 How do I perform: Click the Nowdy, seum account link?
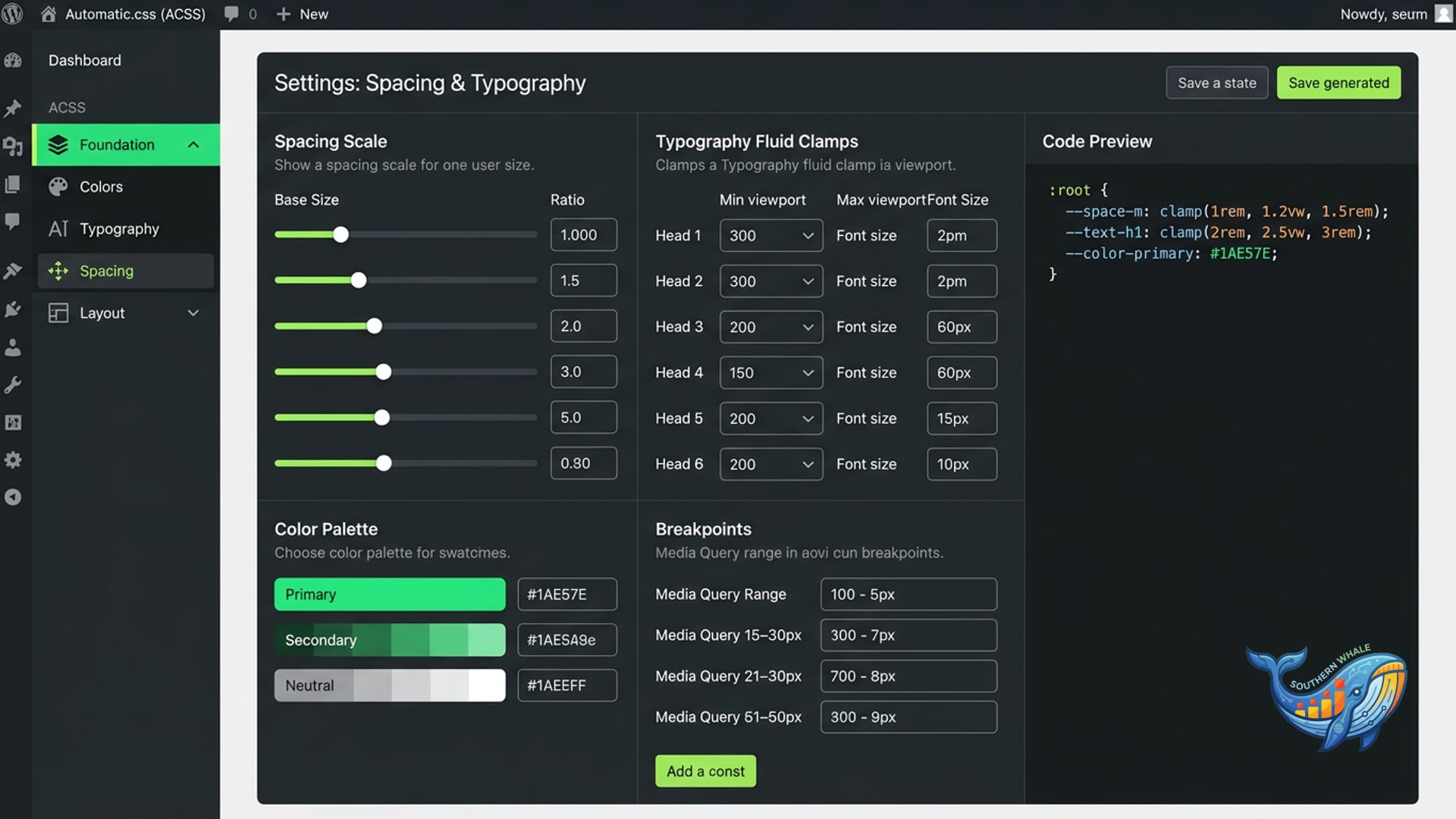1383,14
